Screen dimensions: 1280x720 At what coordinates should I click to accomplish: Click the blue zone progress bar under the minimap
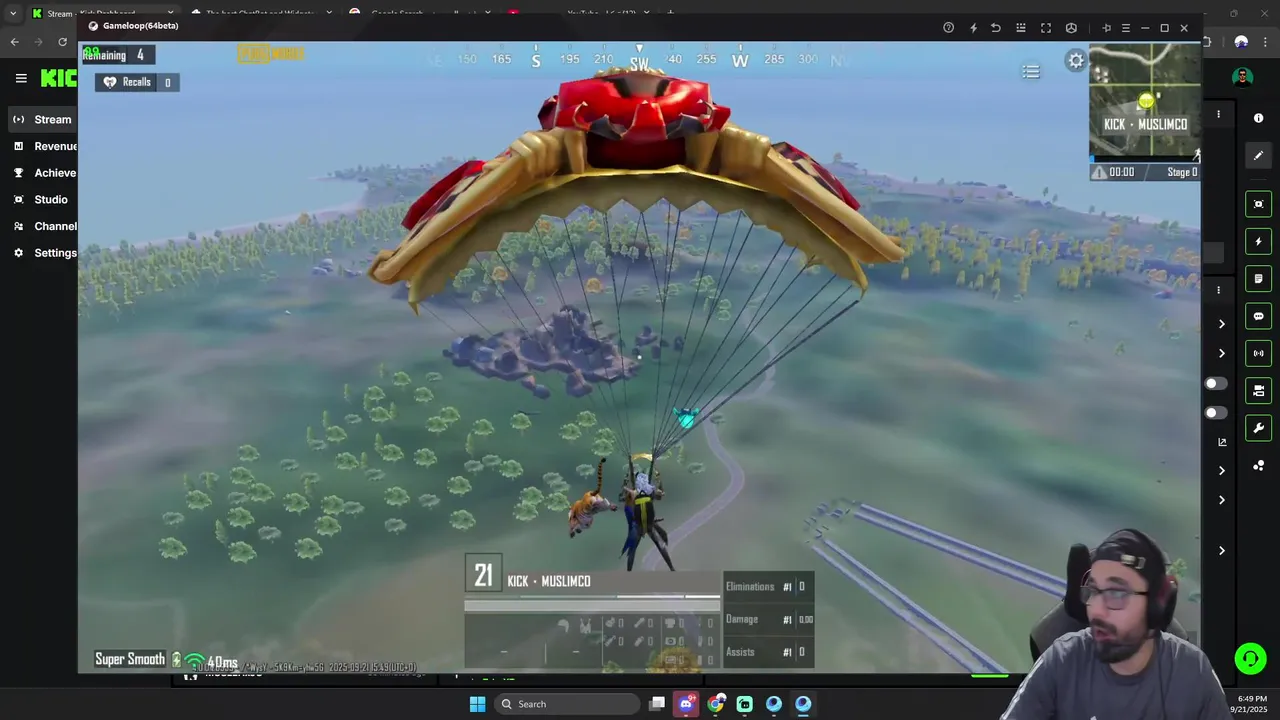(1145, 160)
